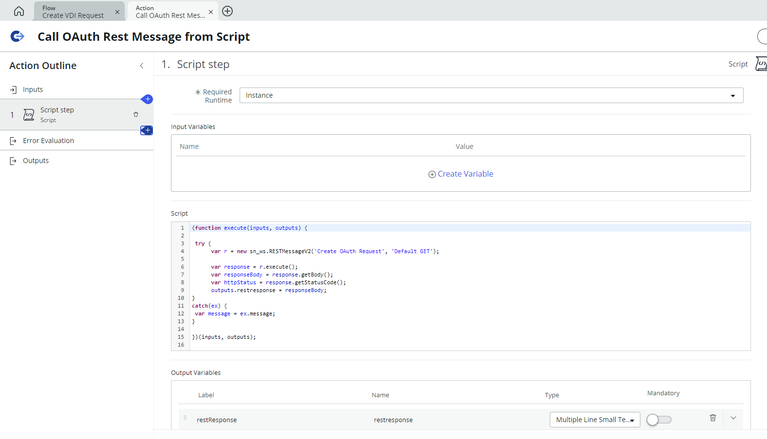Viewport: 767px width, 439px height.
Task: Click the blue back arrow action icon
Action: tap(17, 36)
